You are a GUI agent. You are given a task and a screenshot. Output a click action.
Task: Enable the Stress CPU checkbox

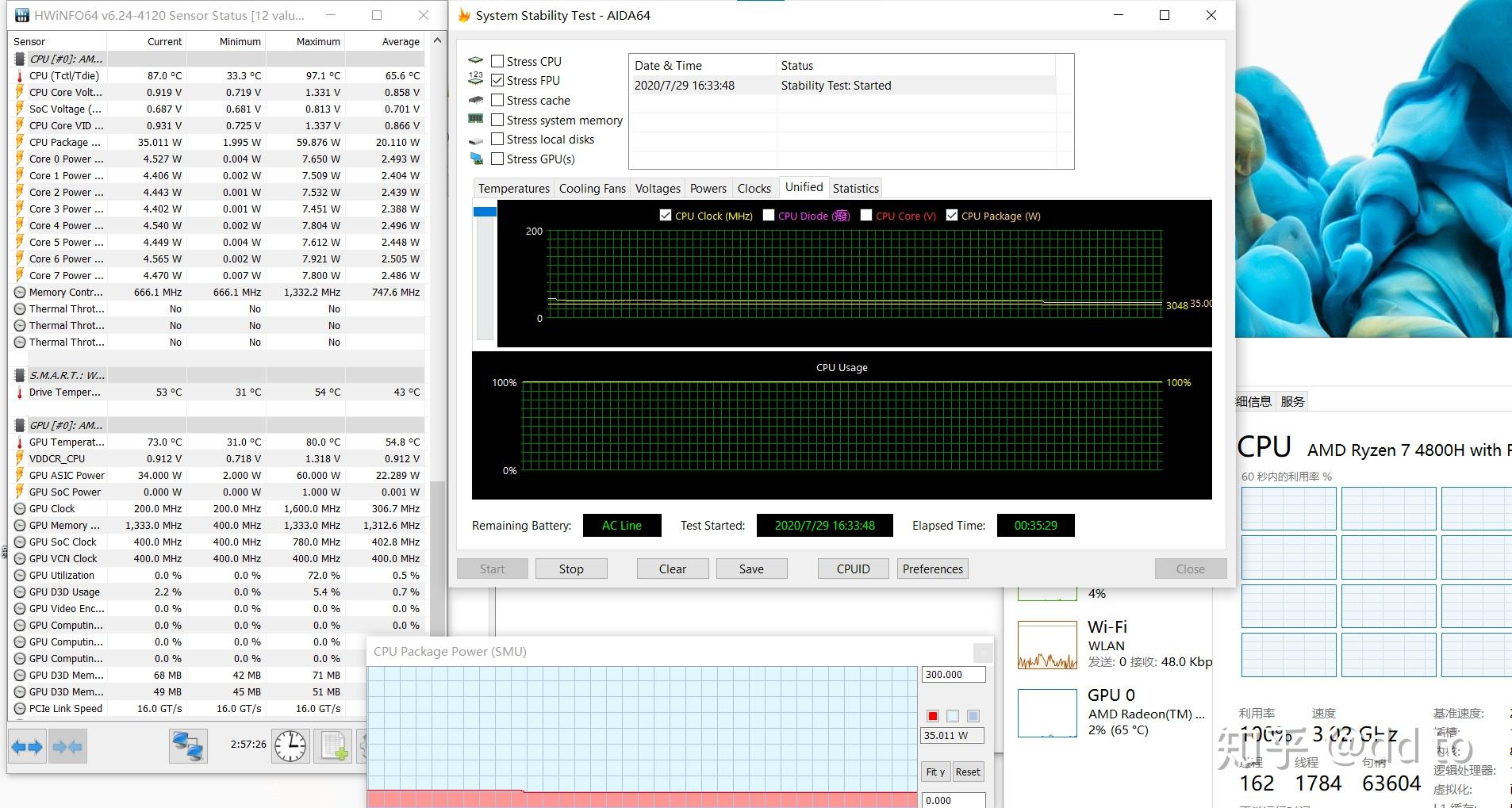(x=497, y=61)
